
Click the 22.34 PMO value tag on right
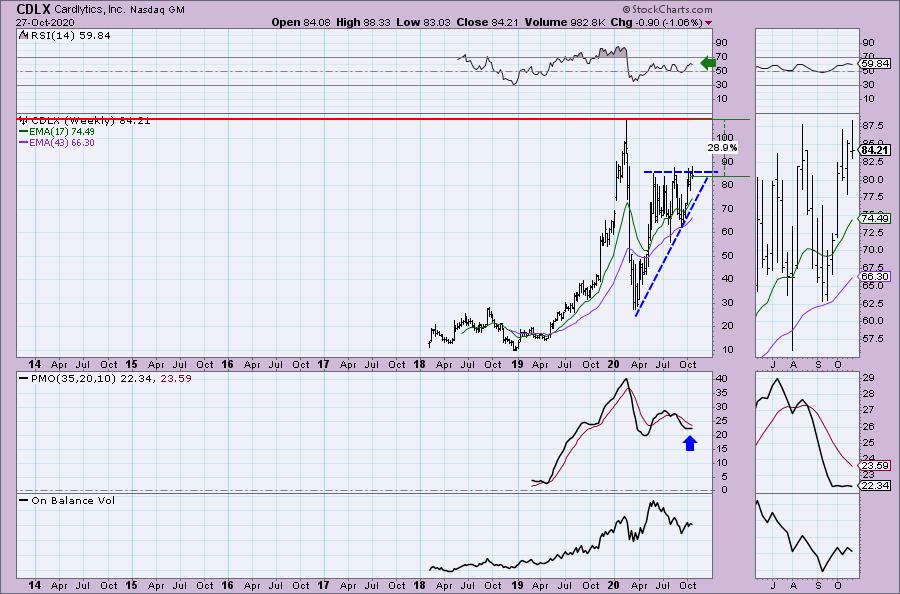[x=876, y=486]
